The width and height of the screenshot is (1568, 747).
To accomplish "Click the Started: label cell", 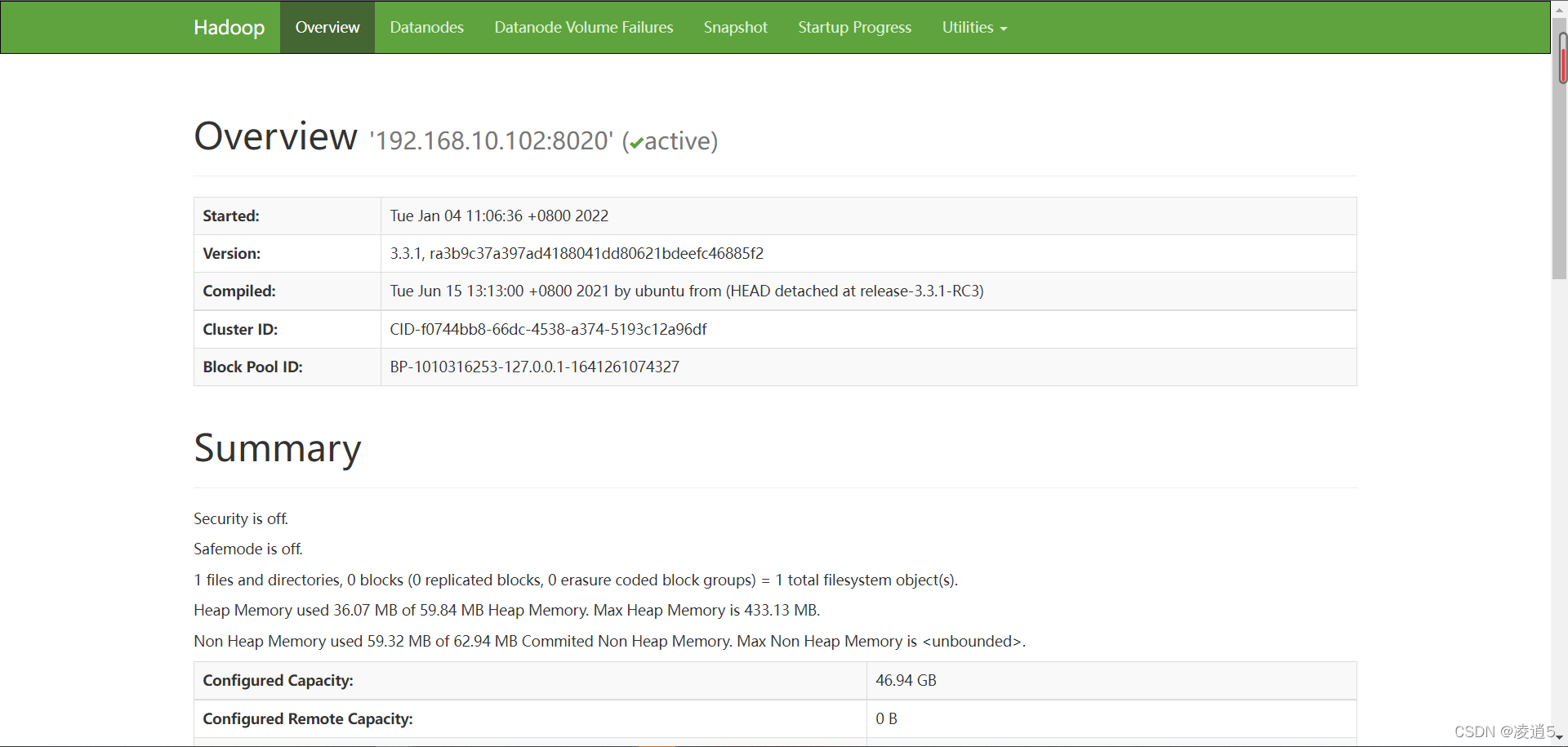I will coord(287,216).
